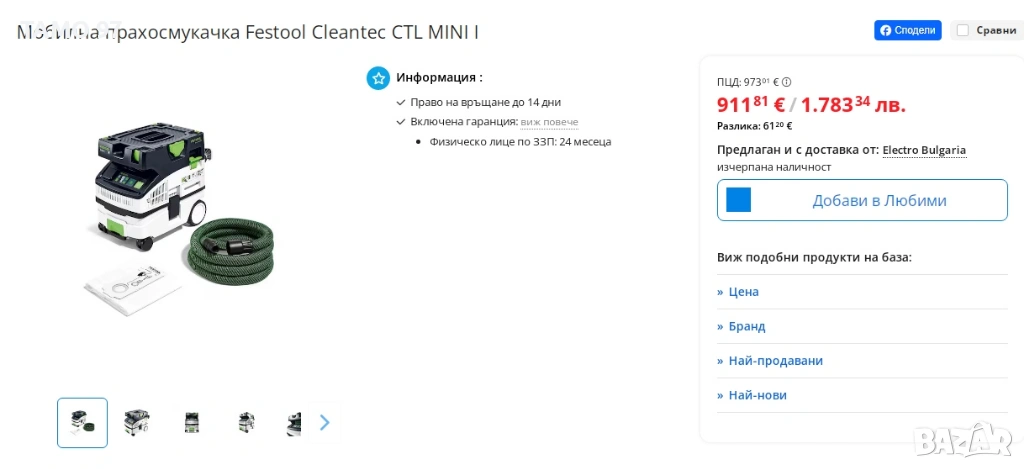Click the checkmark beside included warranty line
The width and height of the screenshot is (1024, 469).
[401, 122]
